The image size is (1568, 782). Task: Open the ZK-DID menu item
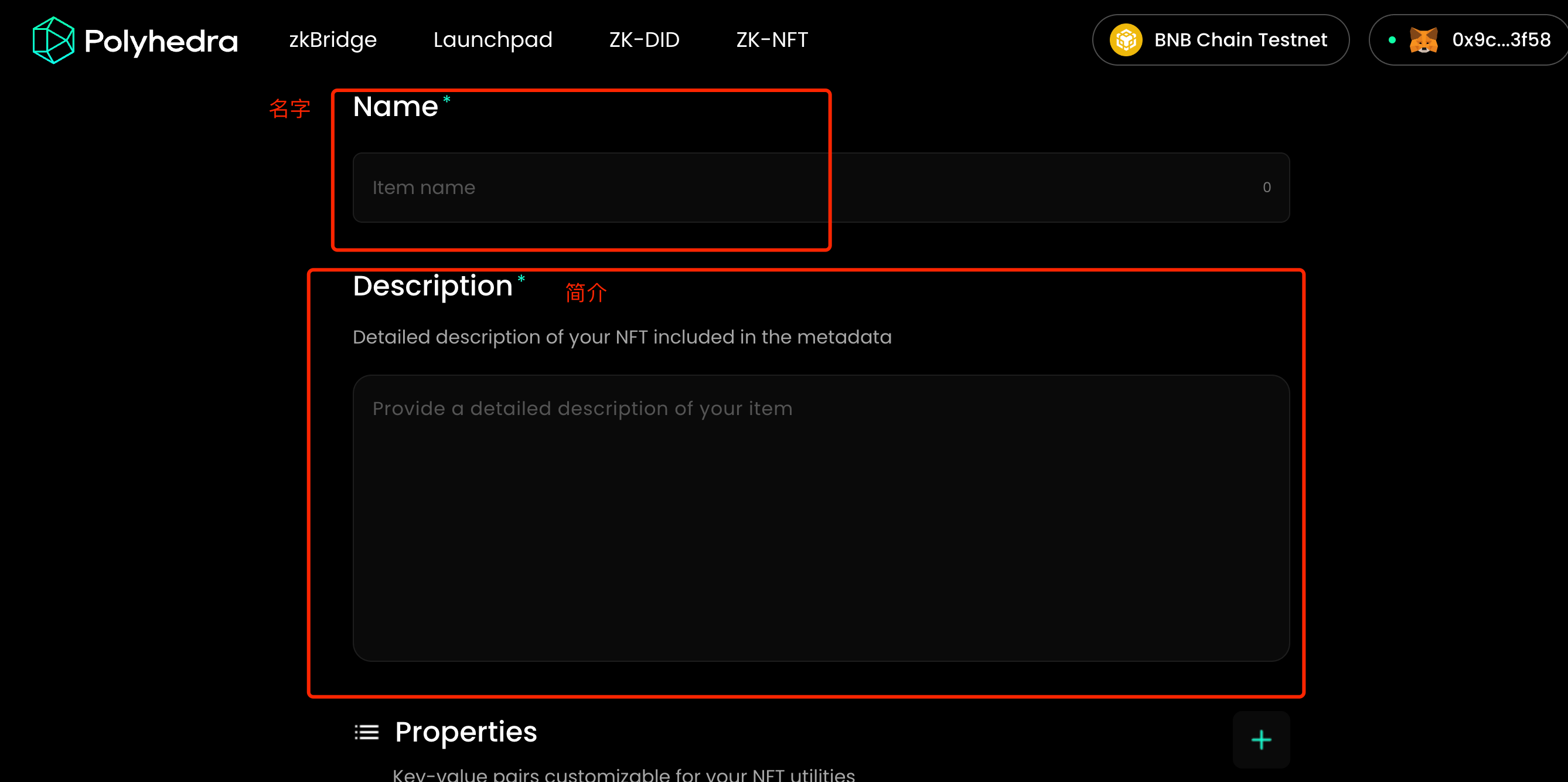tap(644, 40)
